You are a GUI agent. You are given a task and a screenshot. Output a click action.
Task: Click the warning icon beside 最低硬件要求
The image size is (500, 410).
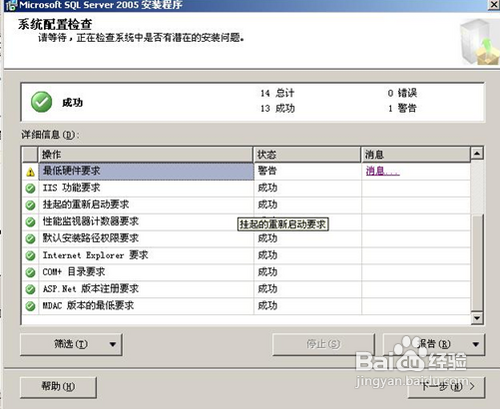point(30,172)
